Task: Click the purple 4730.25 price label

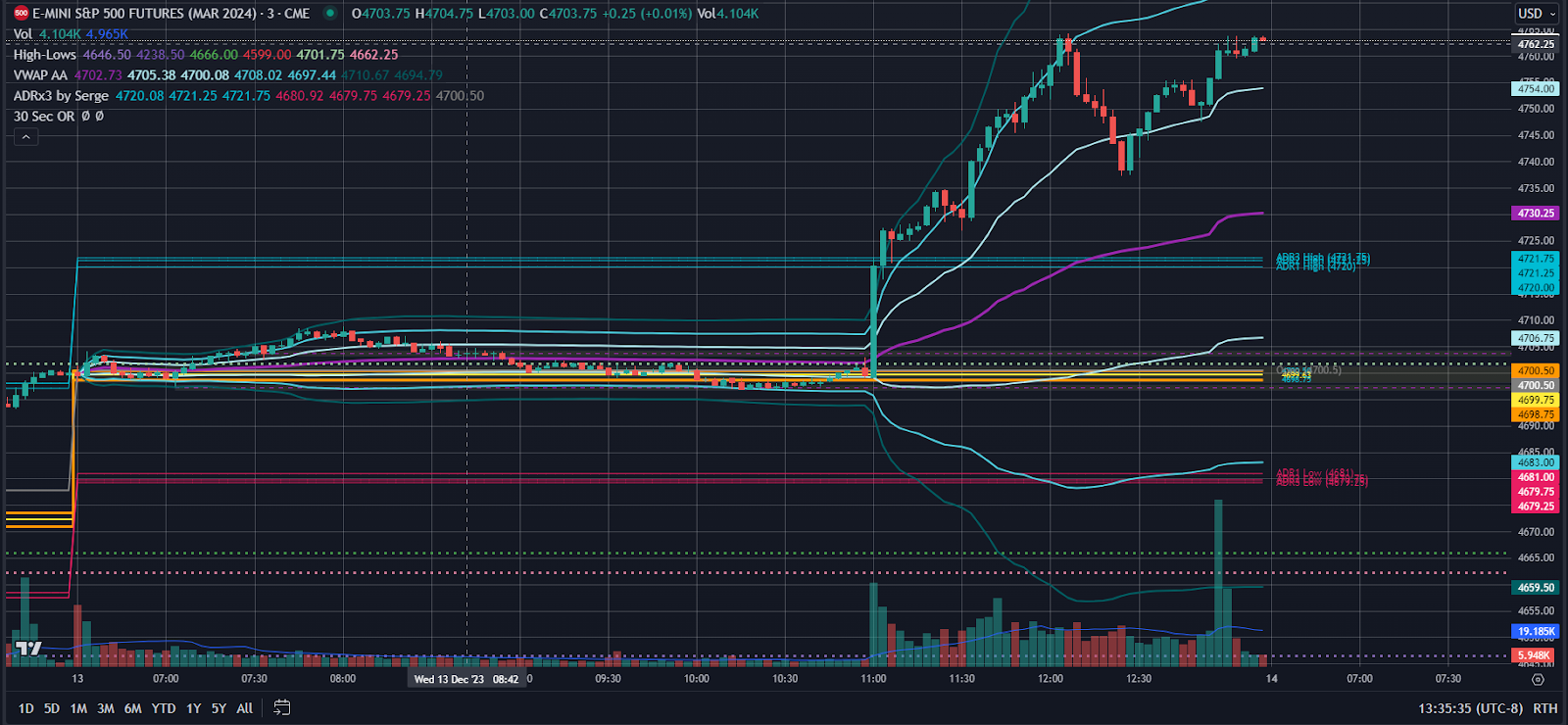Action: point(1536,213)
